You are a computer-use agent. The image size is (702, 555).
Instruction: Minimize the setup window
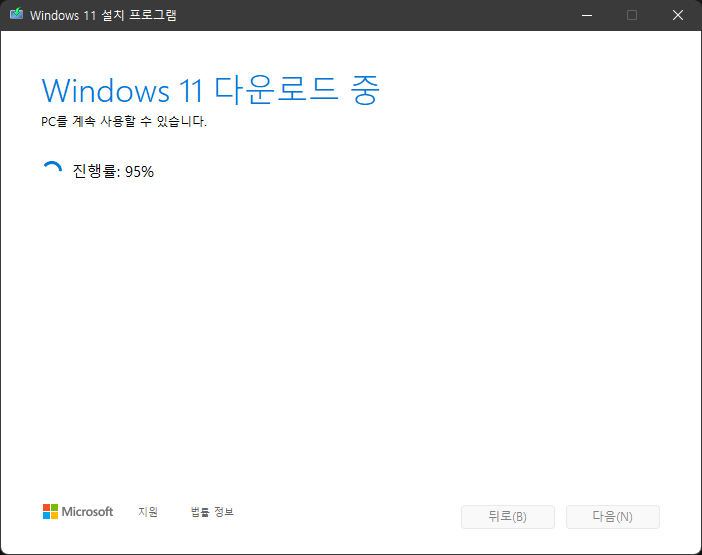(x=587, y=15)
